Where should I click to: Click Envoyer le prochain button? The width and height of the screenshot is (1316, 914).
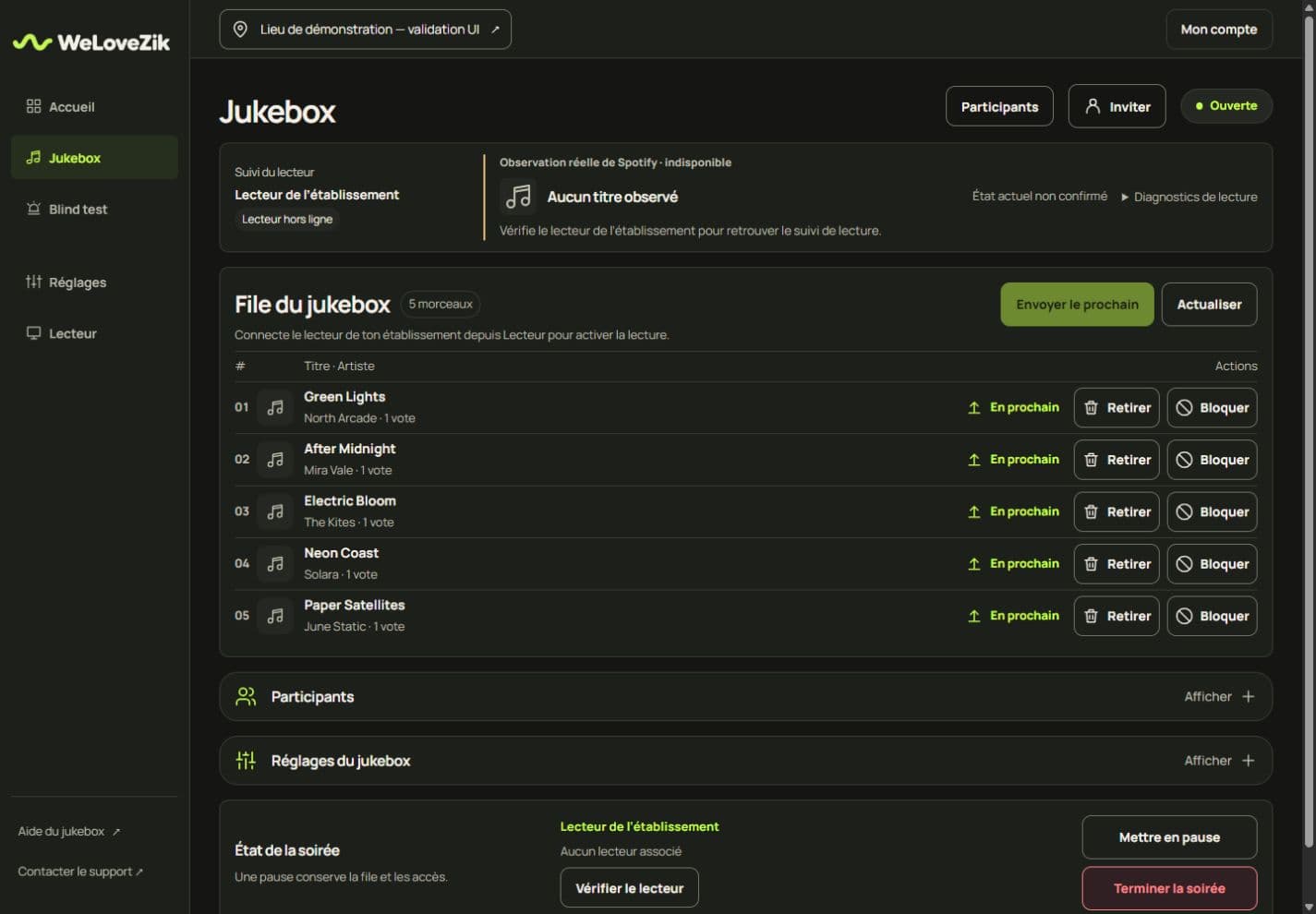click(x=1077, y=305)
